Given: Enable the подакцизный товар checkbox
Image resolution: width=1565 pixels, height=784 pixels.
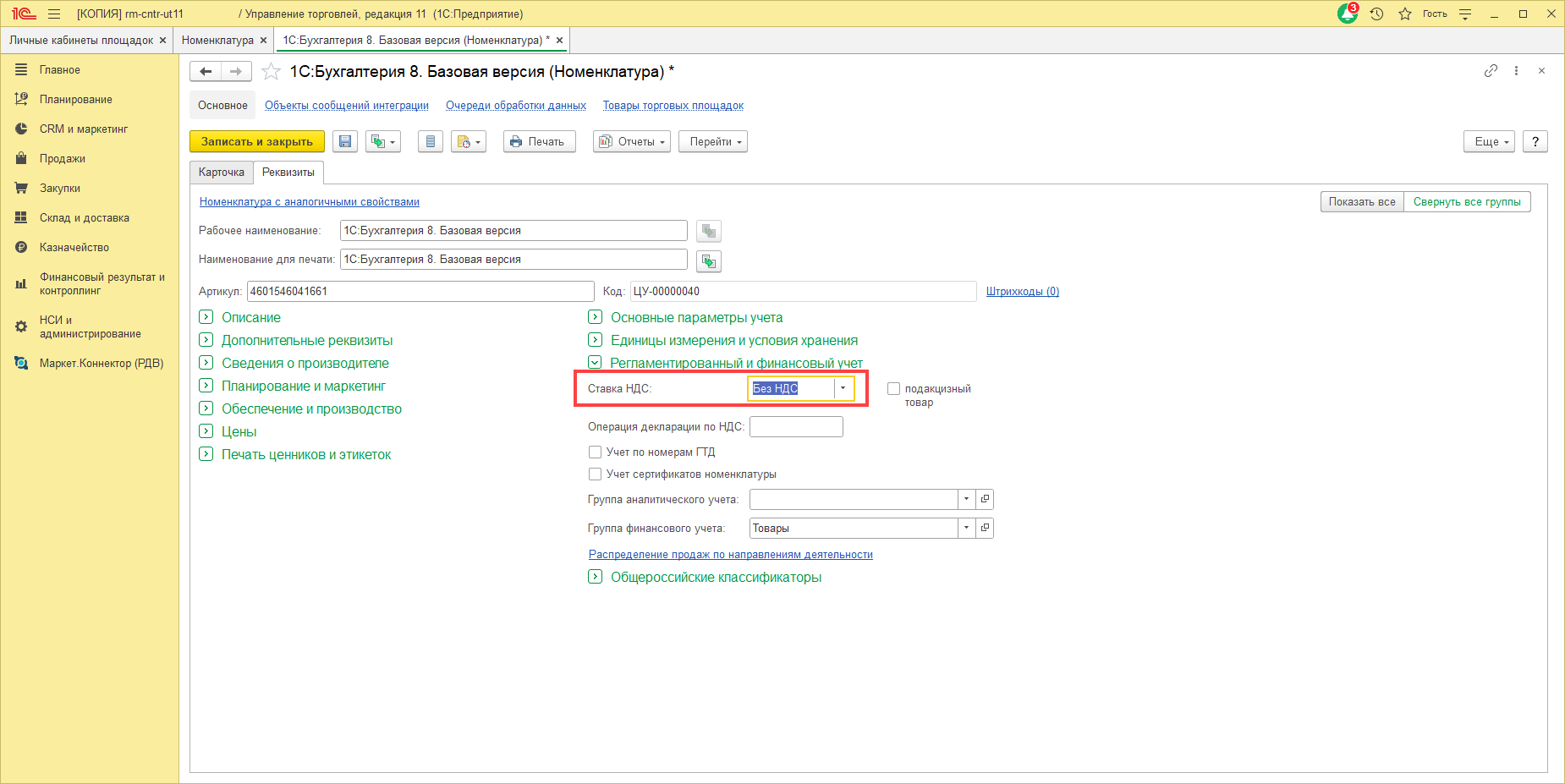Looking at the screenshot, I should (893, 389).
